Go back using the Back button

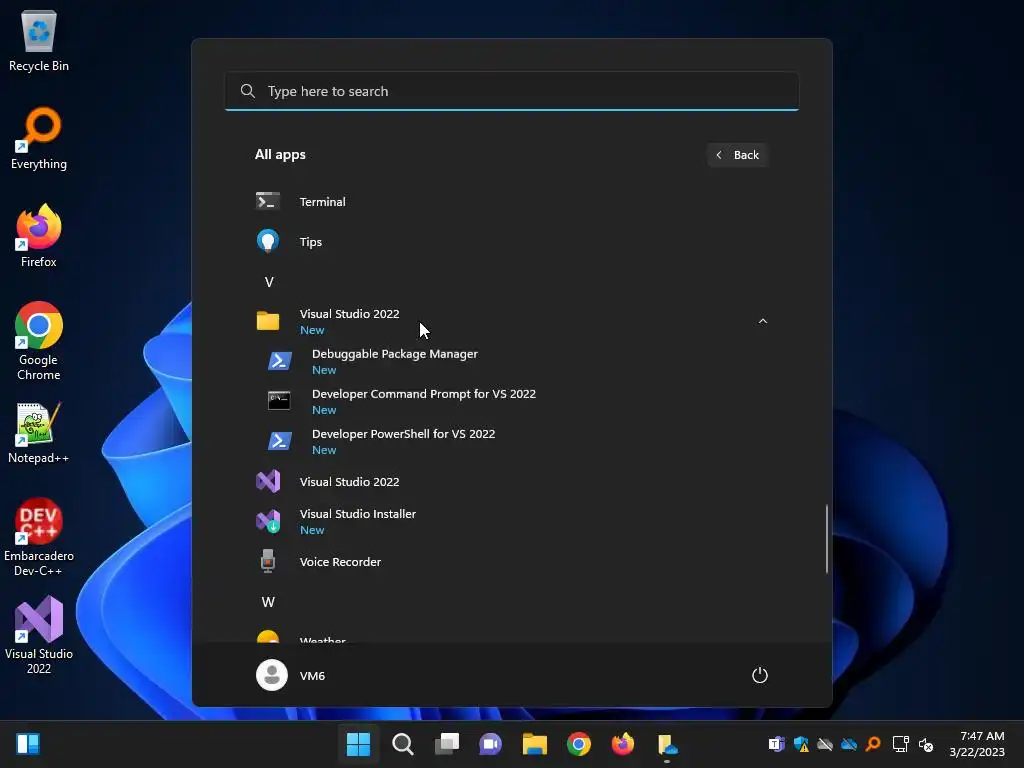tap(737, 155)
